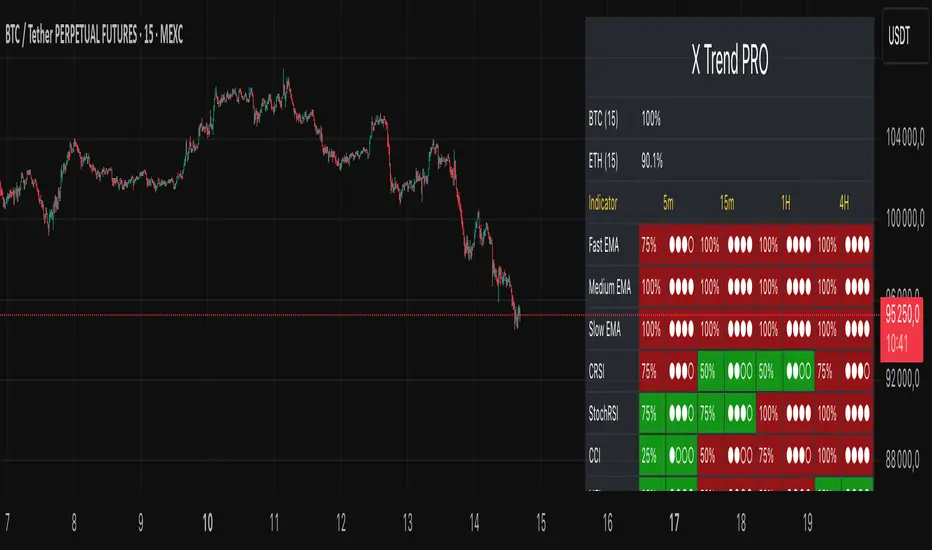
Task: Click the red 95 250,0 current price label
Action: click(908, 316)
